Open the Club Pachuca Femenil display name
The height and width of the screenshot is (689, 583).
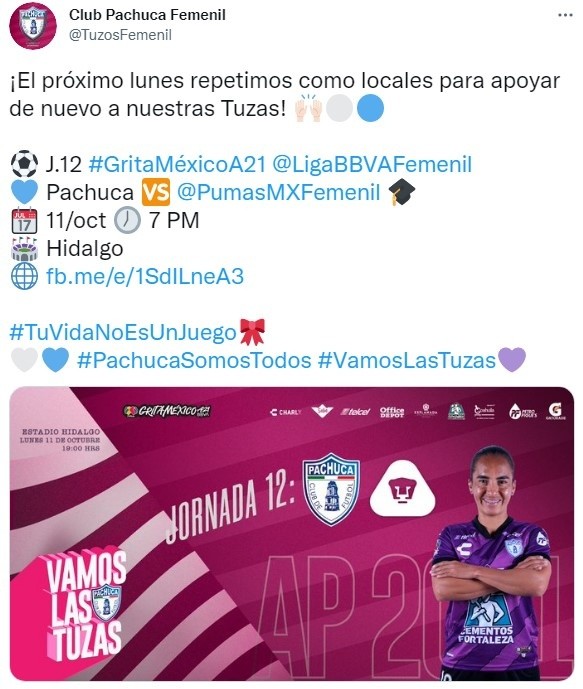[x=147, y=15]
